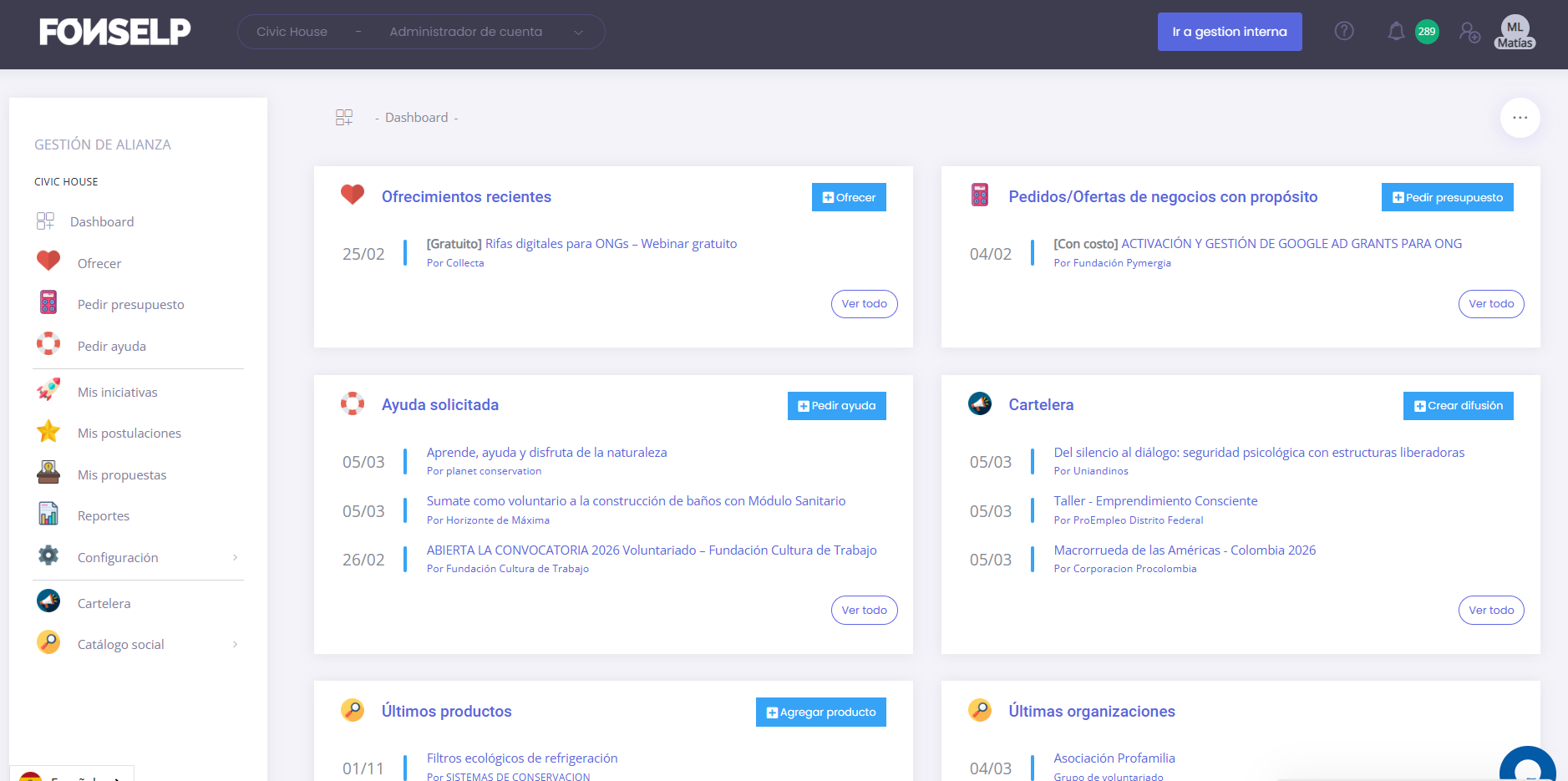Open the Mis postulaciones star icon

pyautogui.click(x=48, y=431)
